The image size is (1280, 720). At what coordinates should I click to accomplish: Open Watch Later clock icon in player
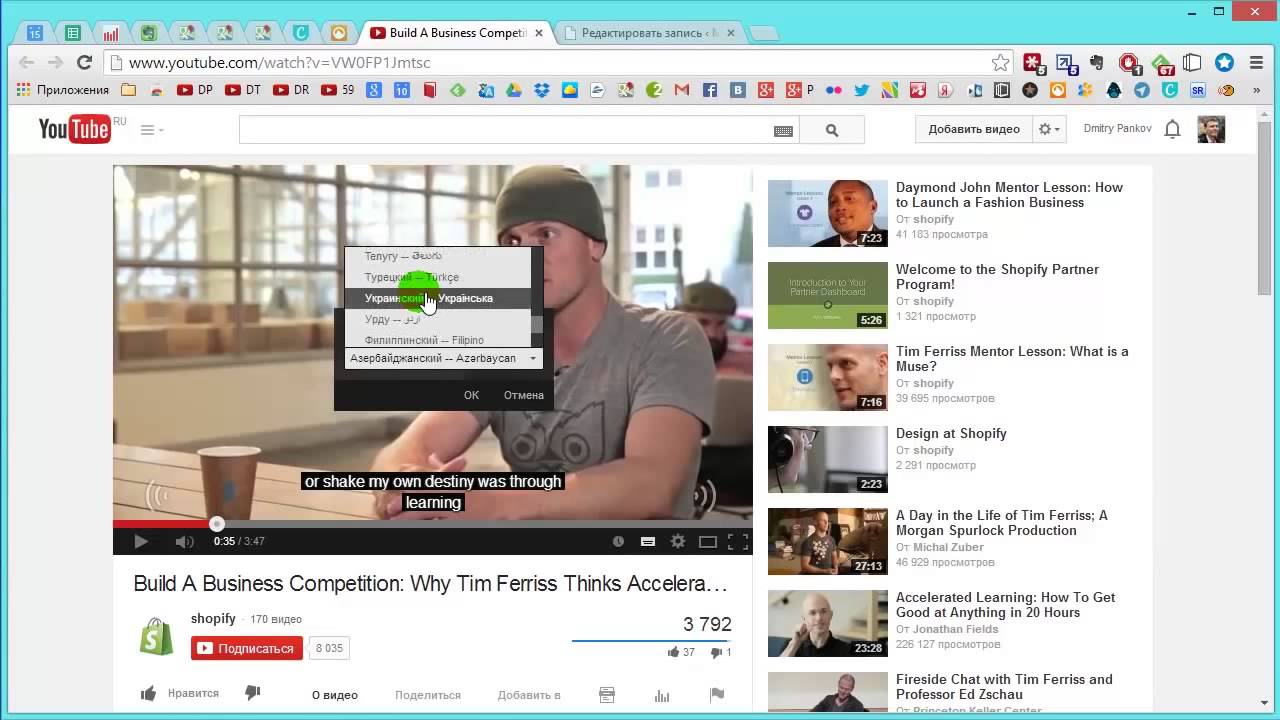(618, 541)
